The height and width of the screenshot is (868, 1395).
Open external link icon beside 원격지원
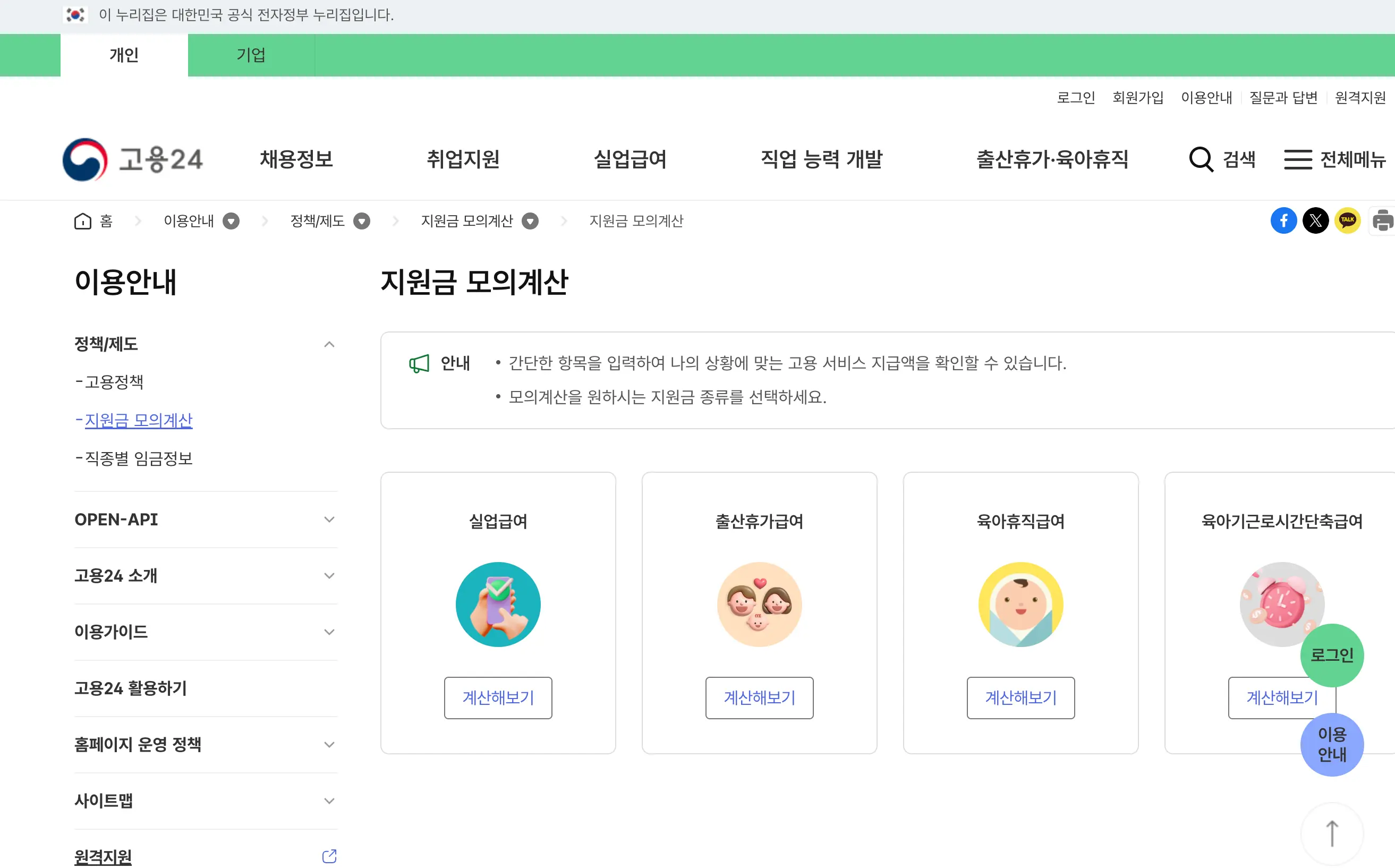(329, 856)
